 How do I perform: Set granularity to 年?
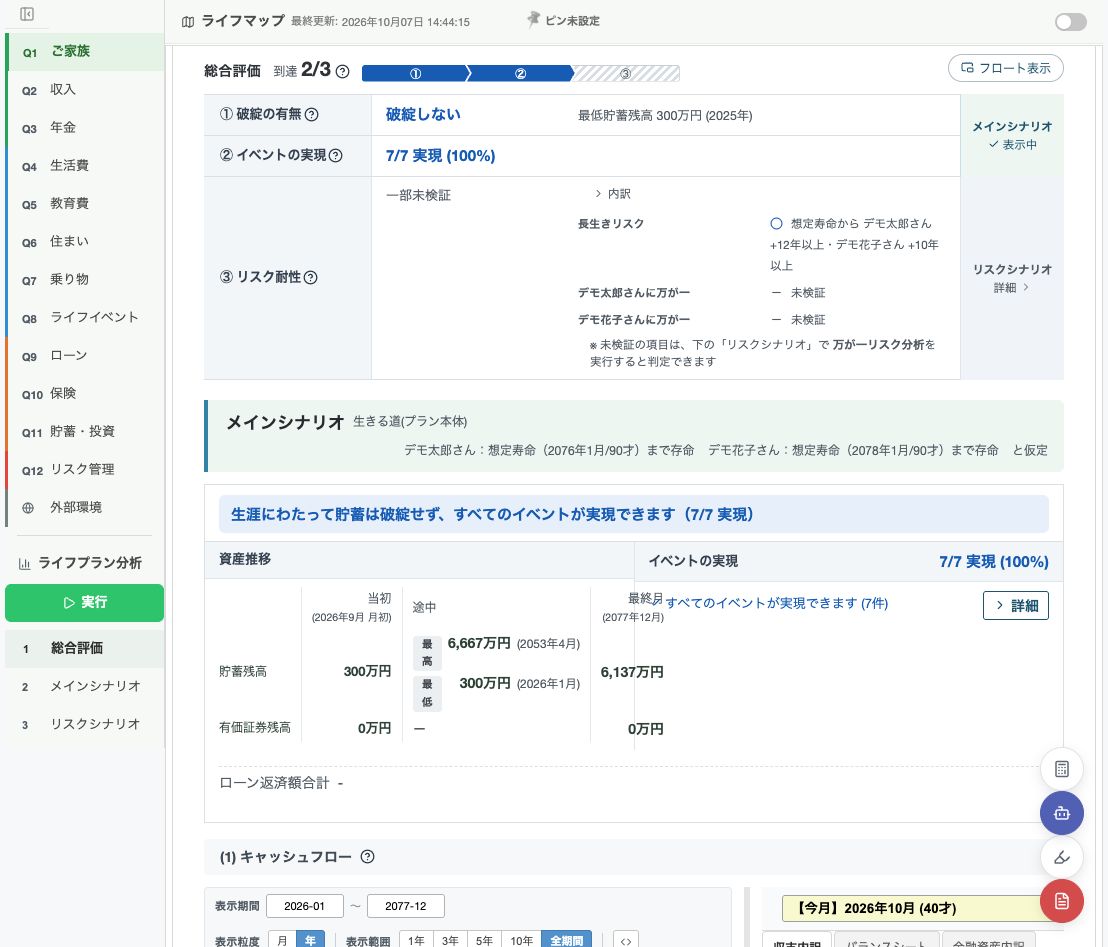pos(310,940)
